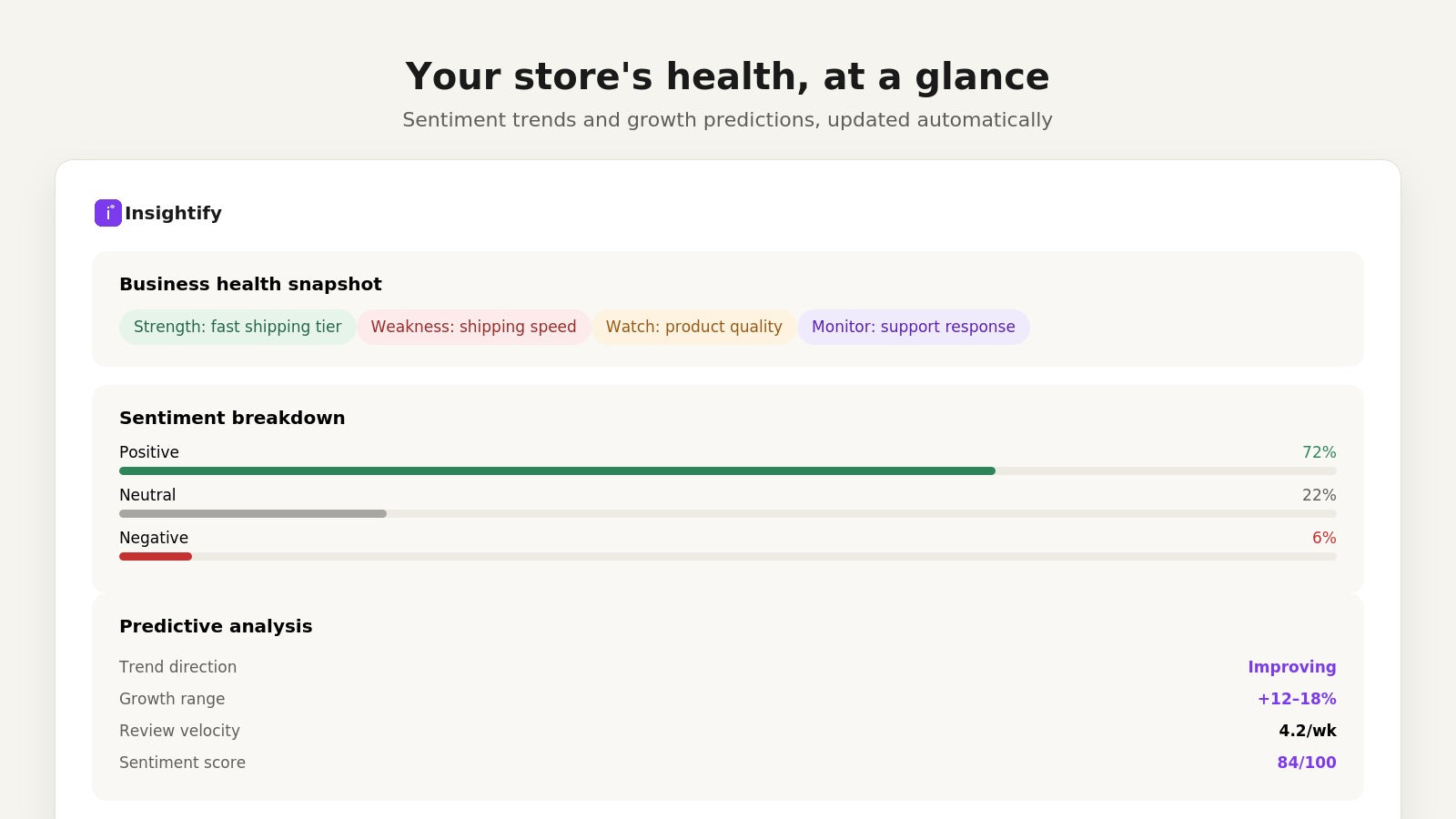Open the Watch: product quality tag
Viewport: 1456px width, 819px height.
[x=694, y=327]
